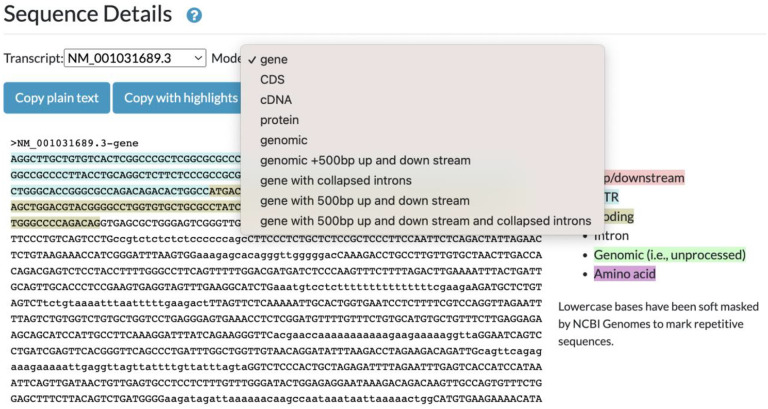768x409 pixels.
Task: Select "protein" in the mode dropdown
Action: [279, 120]
